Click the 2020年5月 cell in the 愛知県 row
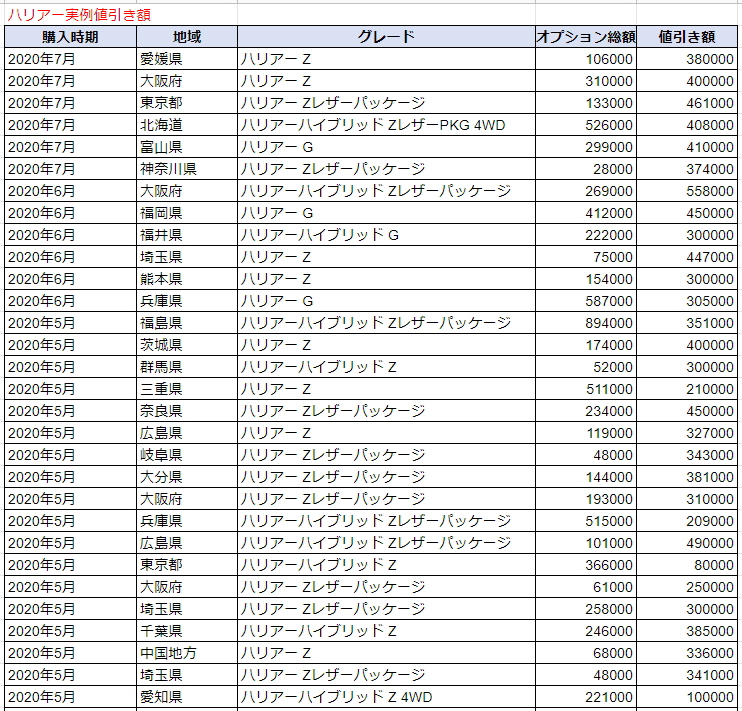 pos(71,697)
